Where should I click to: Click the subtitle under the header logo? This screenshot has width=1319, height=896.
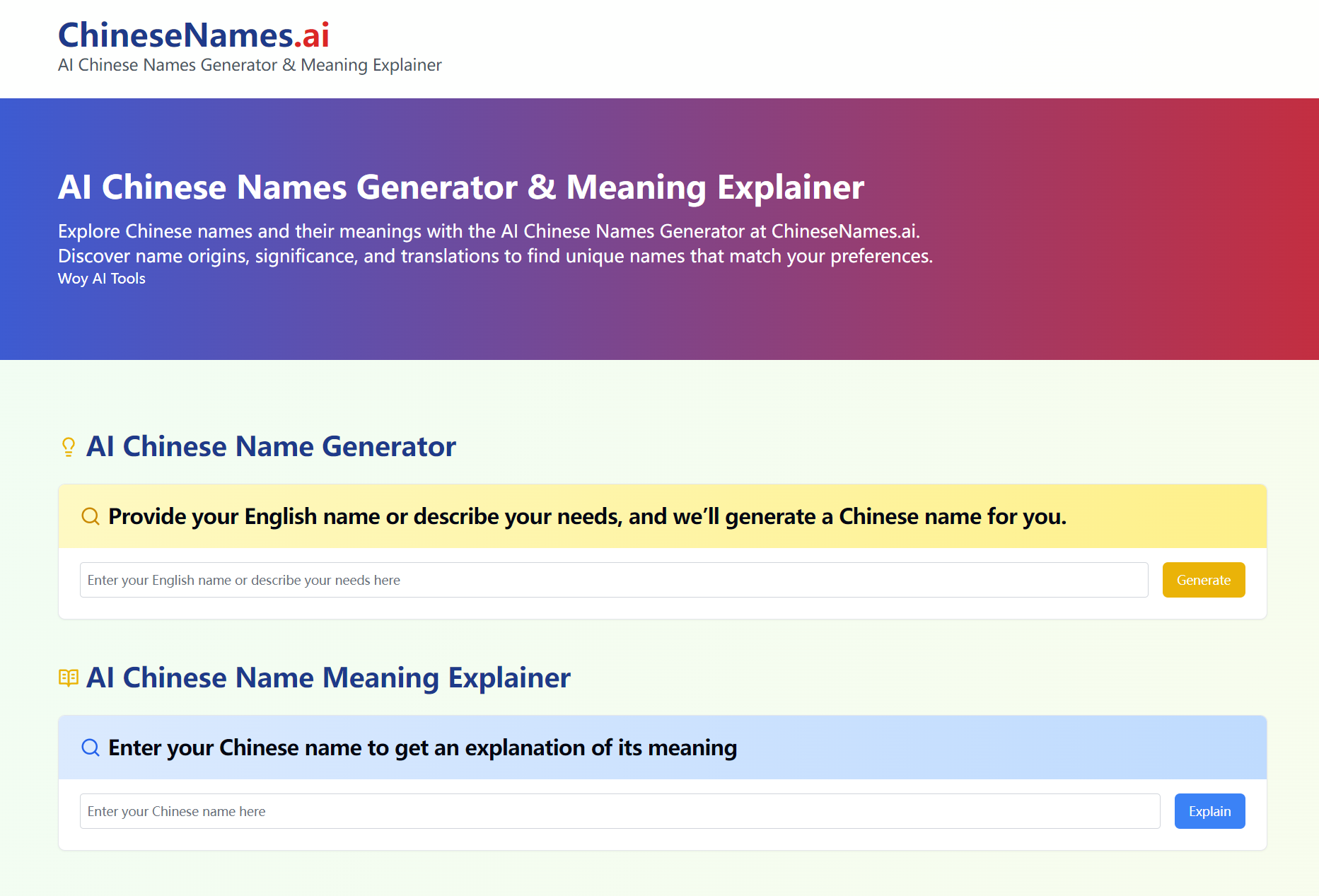click(x=249, y=64)
